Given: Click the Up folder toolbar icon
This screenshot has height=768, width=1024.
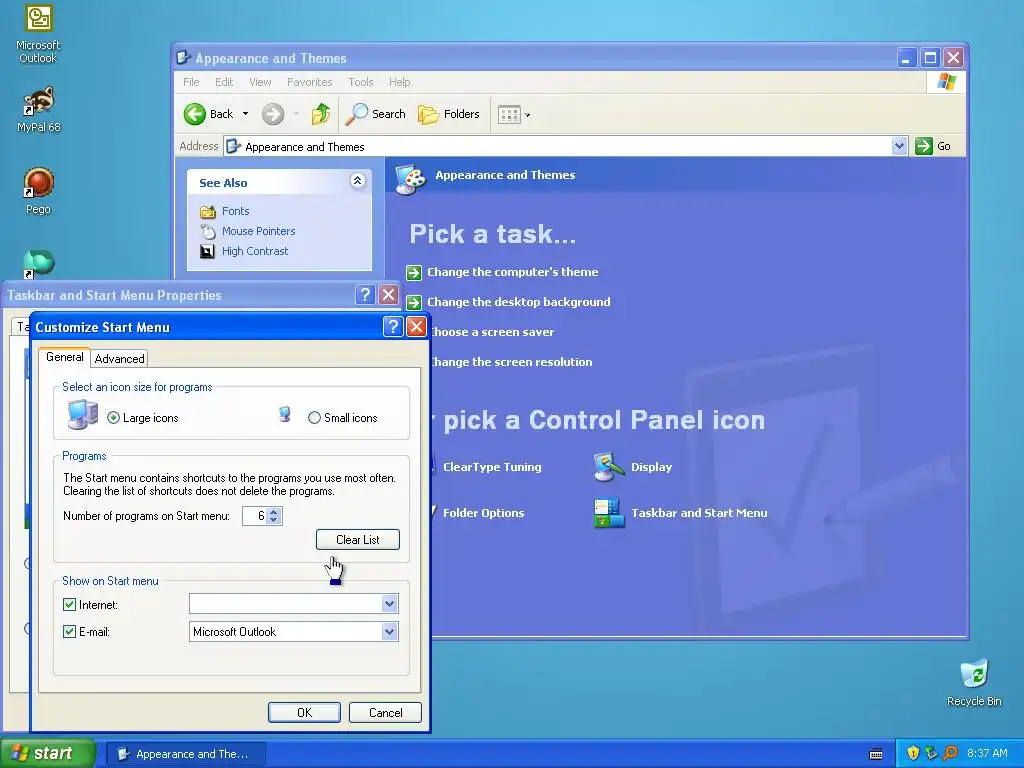Looking at the screenshot, I should click(321, 114).
